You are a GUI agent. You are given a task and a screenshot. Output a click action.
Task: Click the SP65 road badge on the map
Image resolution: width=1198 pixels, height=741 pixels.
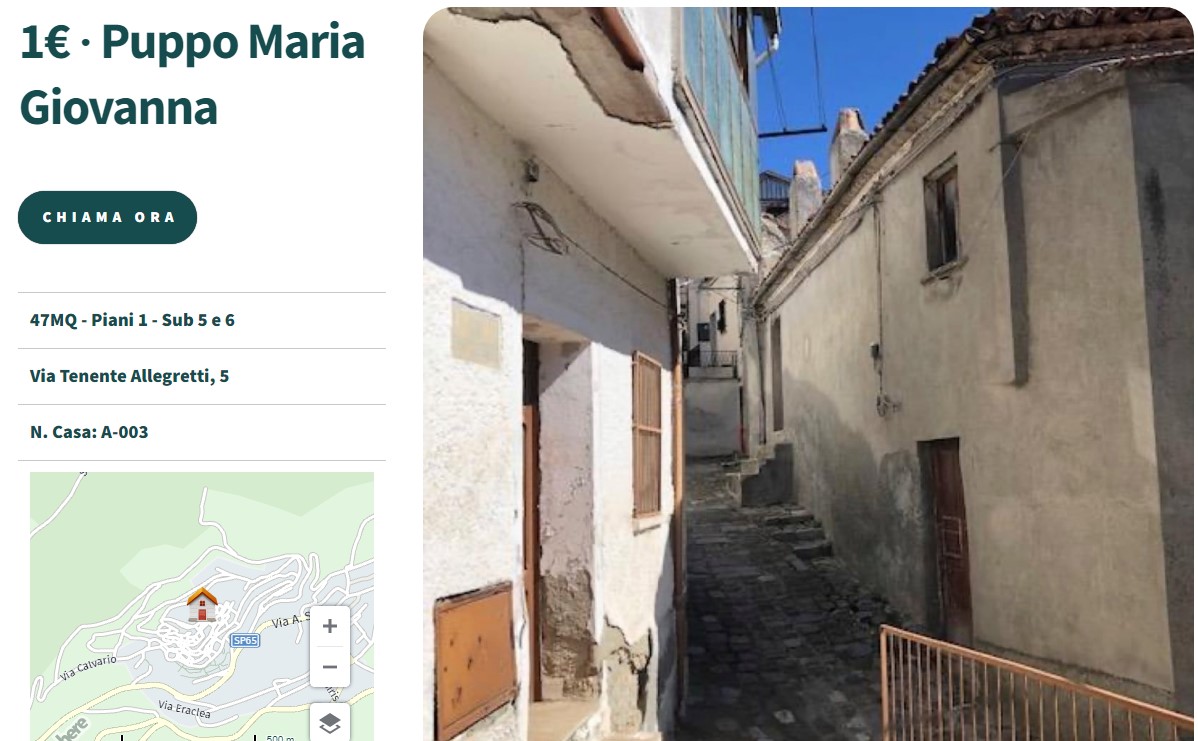[x=245, y=640]
